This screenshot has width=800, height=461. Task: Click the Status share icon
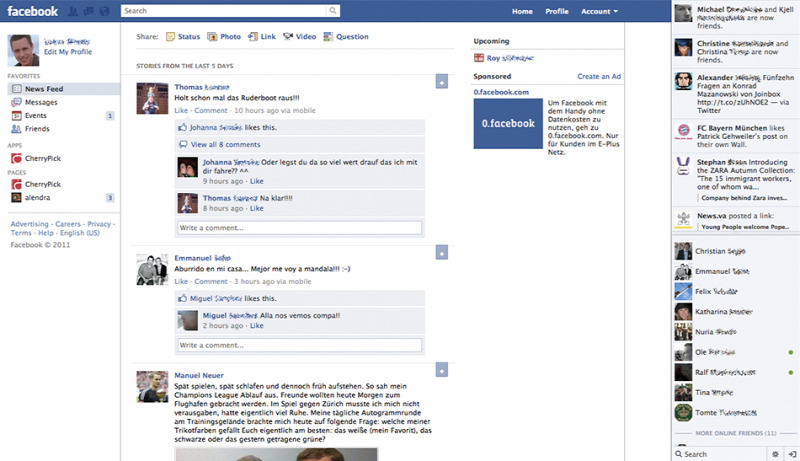coord(170,37)
